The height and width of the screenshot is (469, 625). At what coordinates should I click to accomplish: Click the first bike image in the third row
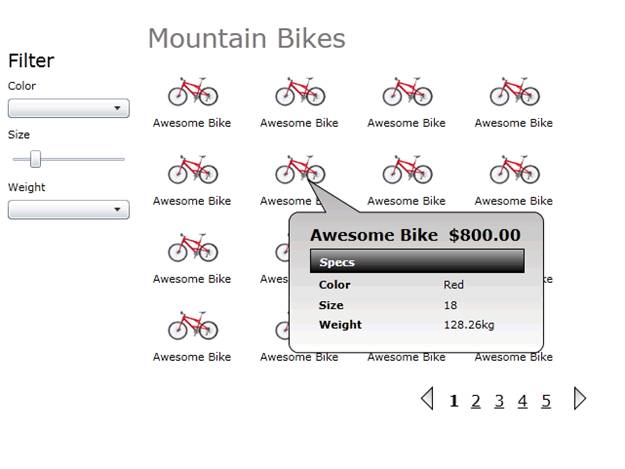[x=193, y=248]
